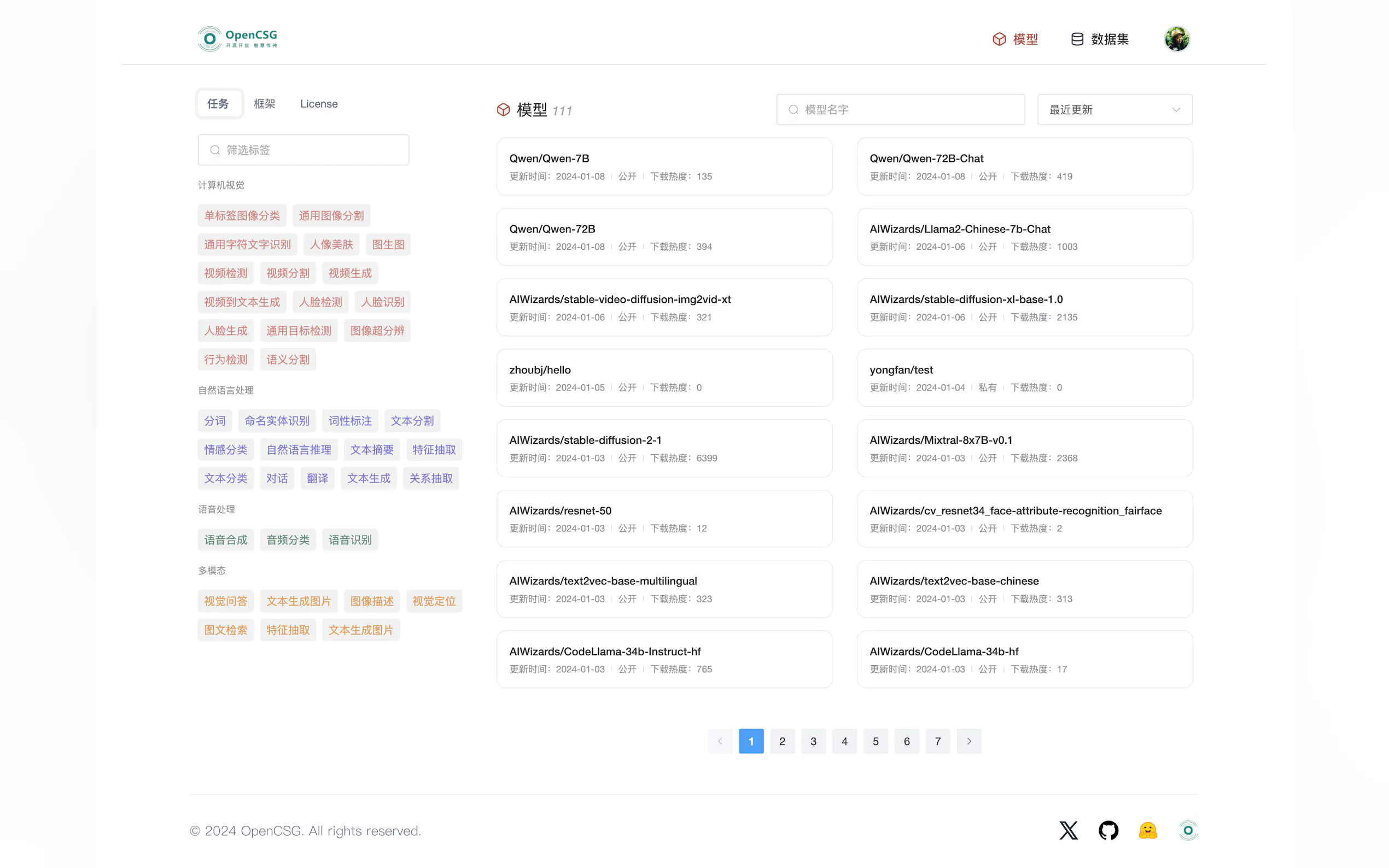
Task: Filter by 通用图像分割 tag
Action: point(331,216)
